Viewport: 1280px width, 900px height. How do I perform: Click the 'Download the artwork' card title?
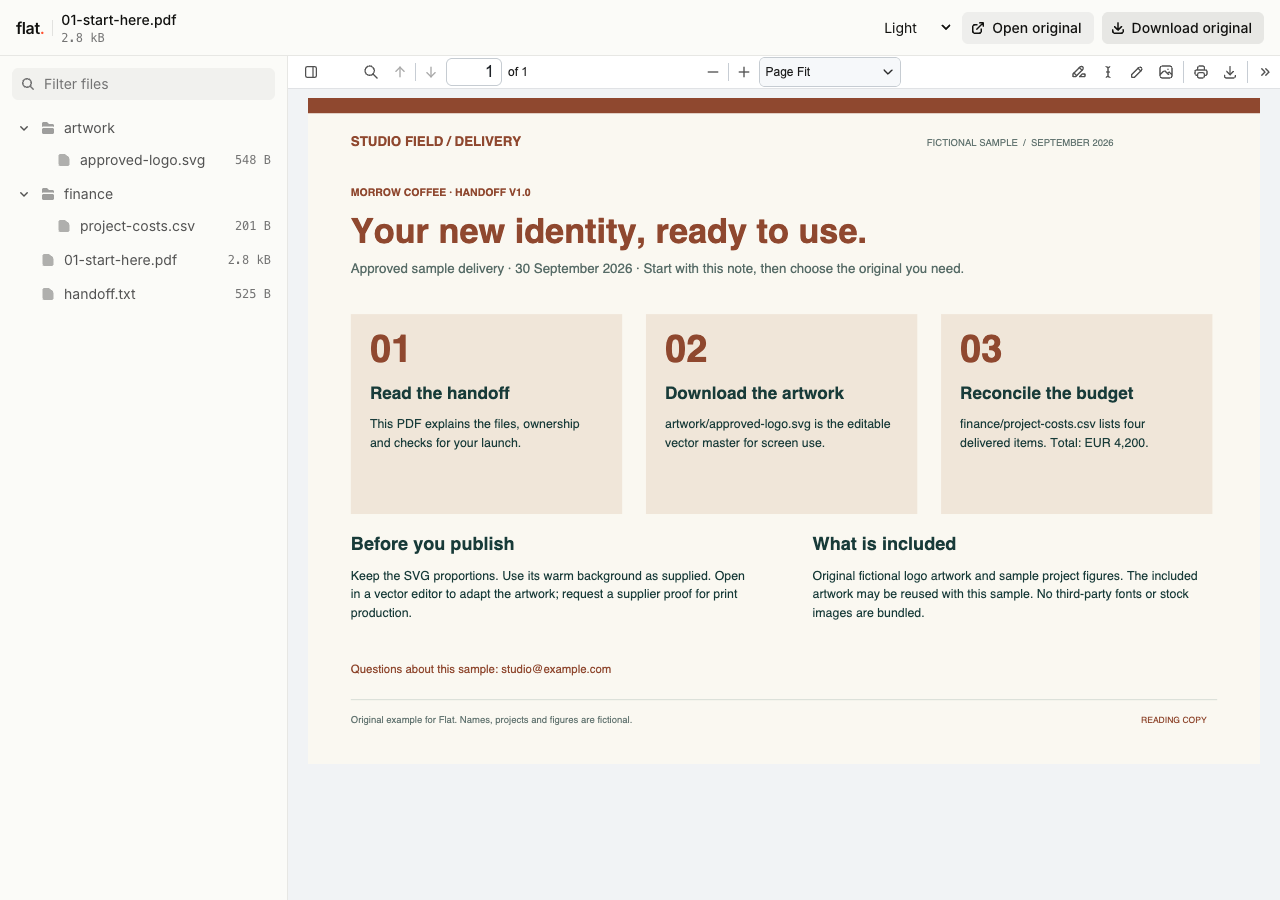point(754,393)
